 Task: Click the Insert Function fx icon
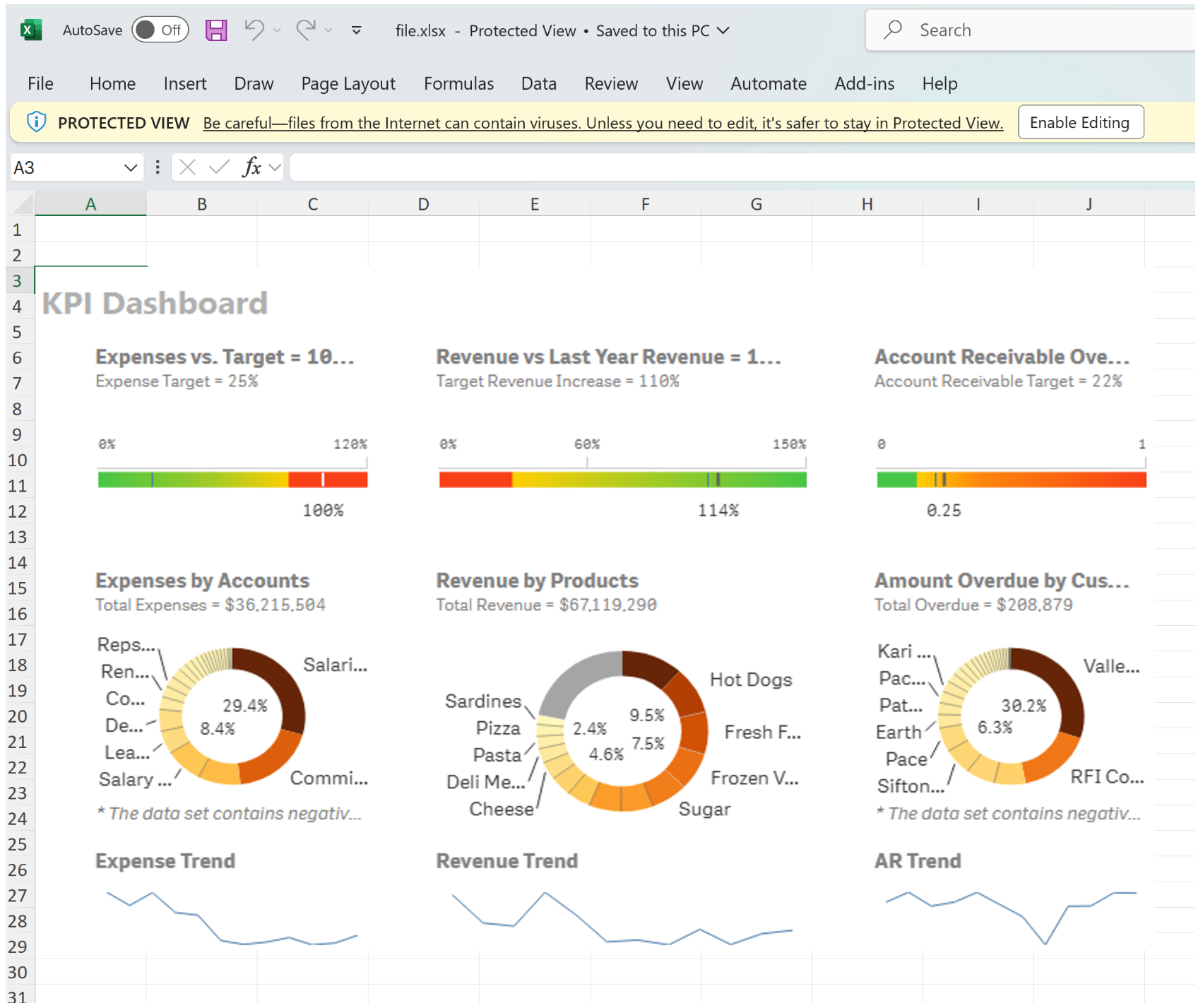[252, 167]
